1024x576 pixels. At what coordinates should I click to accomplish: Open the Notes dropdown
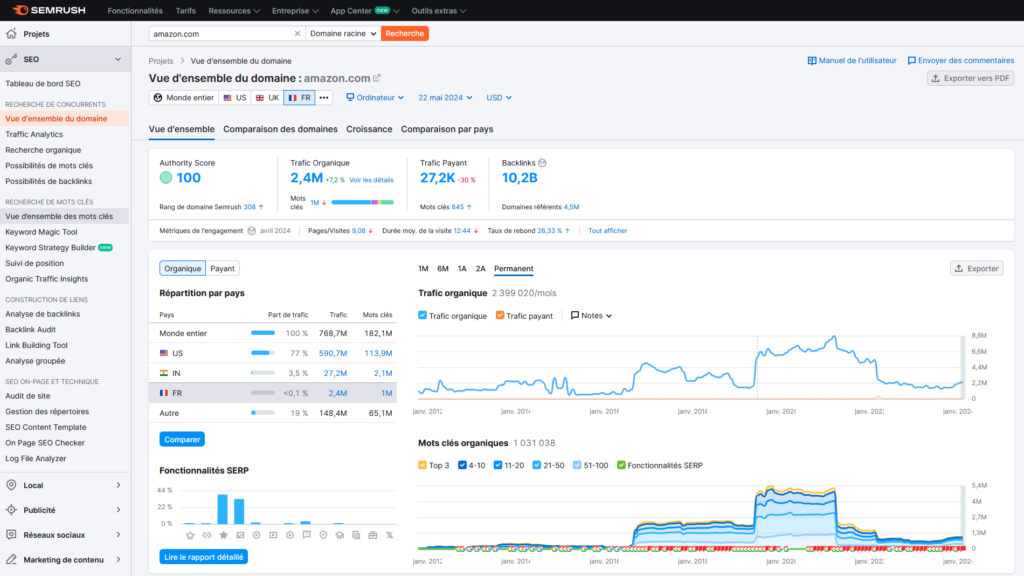(592, 315)
